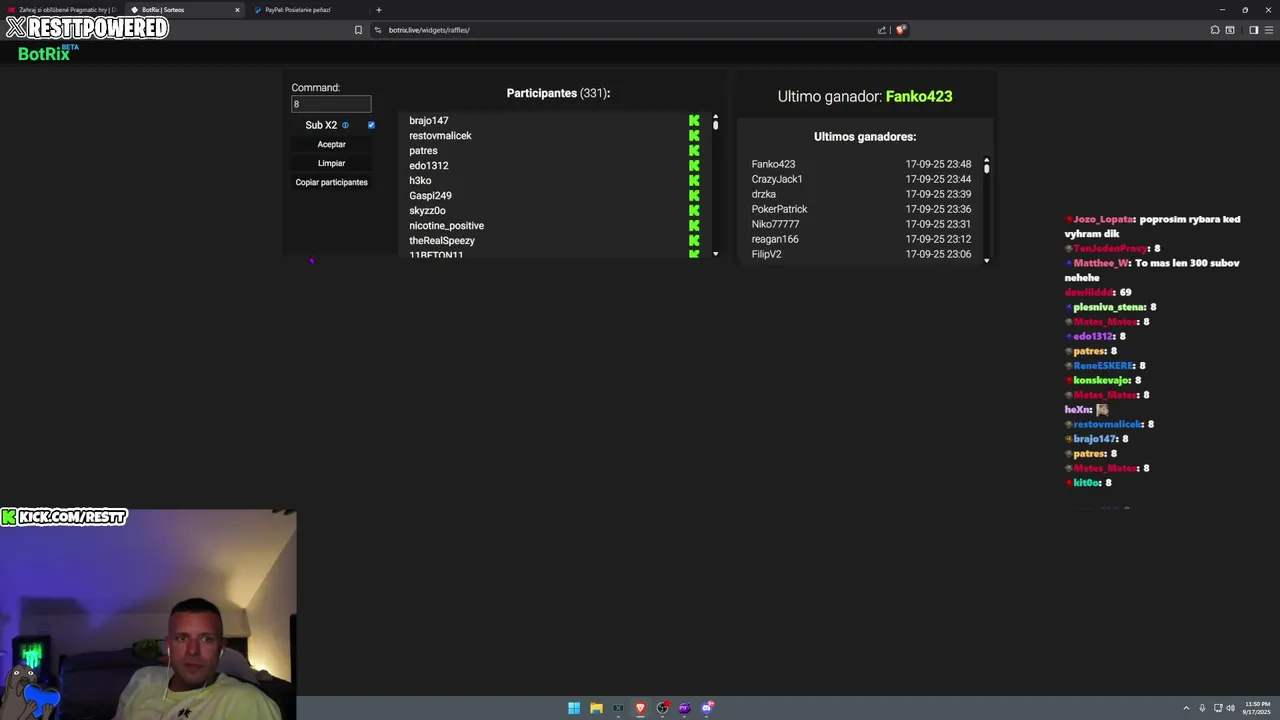Switch to the BotRix Sorteos tab

coord(184,10)
